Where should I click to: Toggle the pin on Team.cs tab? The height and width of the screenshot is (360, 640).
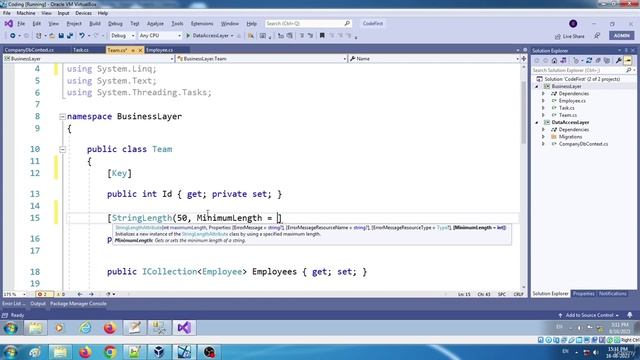133,50
